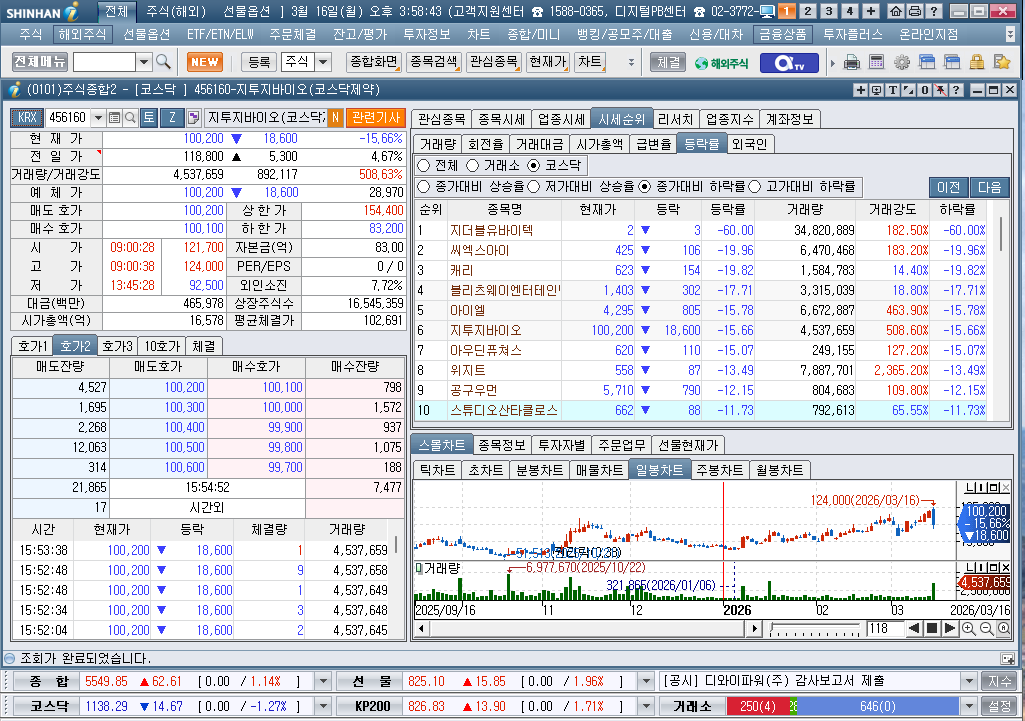Screen dimensions: 1025x721
Task: Toggle the Z button
Action: [x=172, y=118]
